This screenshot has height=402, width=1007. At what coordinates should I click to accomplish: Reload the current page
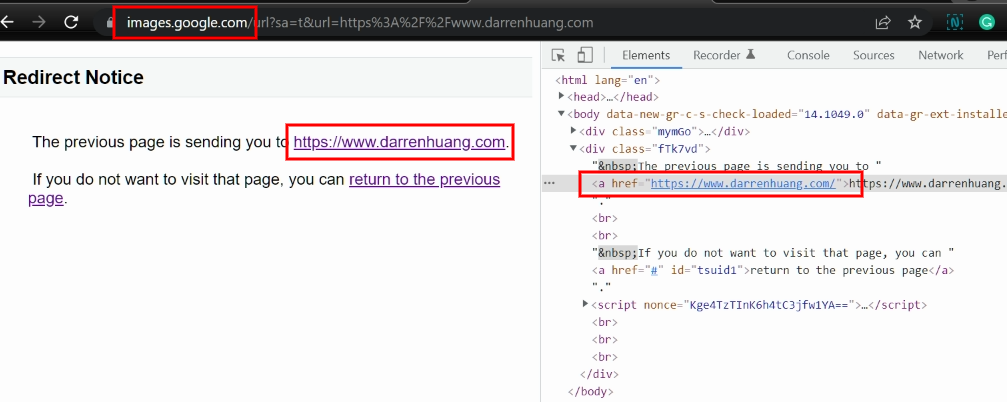pos(71,22)
